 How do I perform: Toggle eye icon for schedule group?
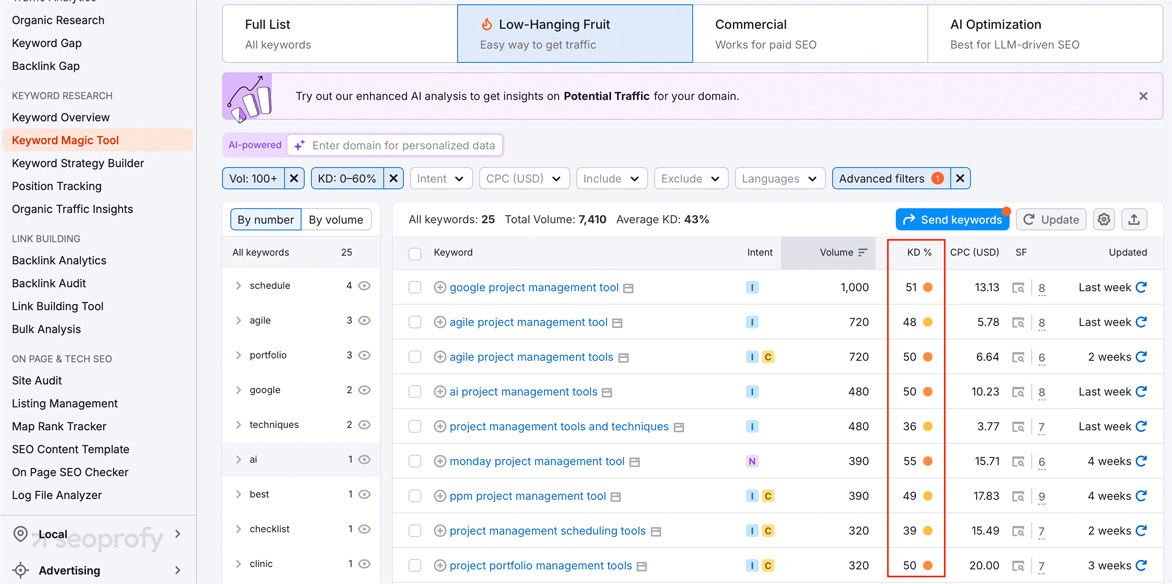[364, 286]
